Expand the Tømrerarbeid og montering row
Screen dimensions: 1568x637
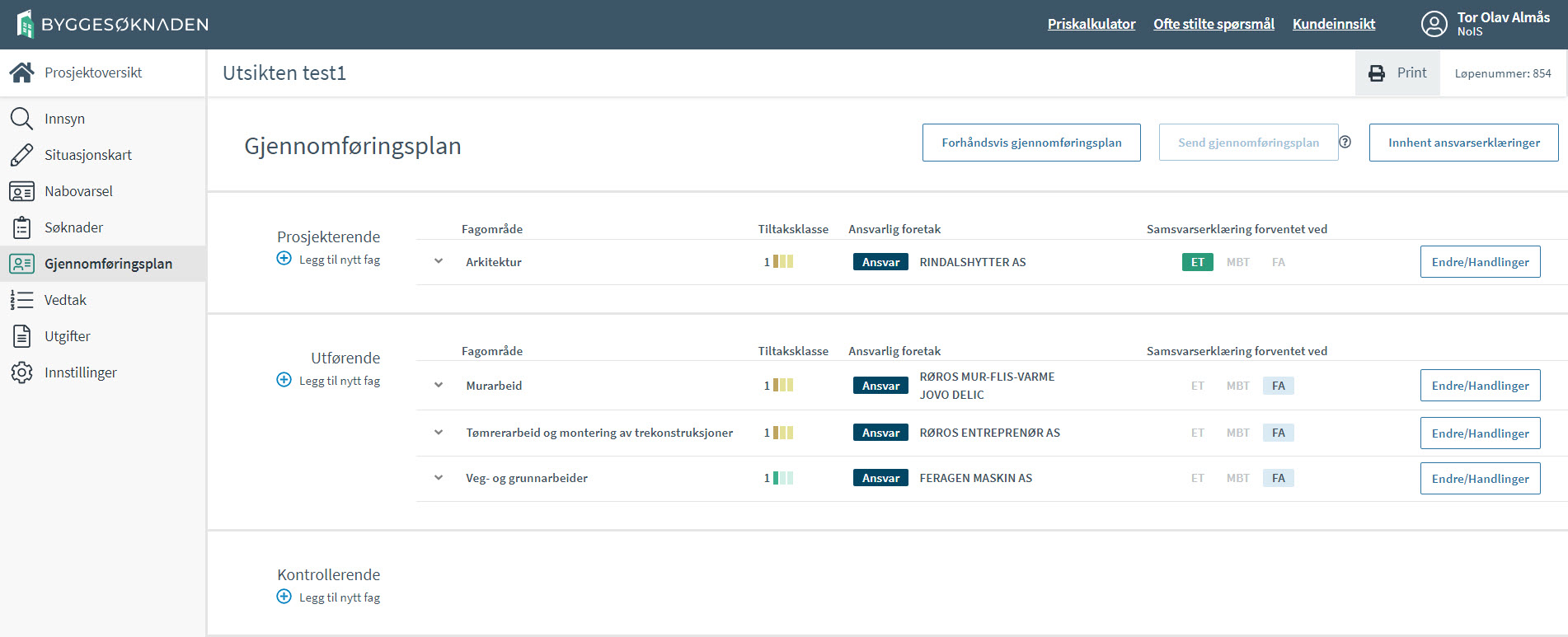click(439, 432)
